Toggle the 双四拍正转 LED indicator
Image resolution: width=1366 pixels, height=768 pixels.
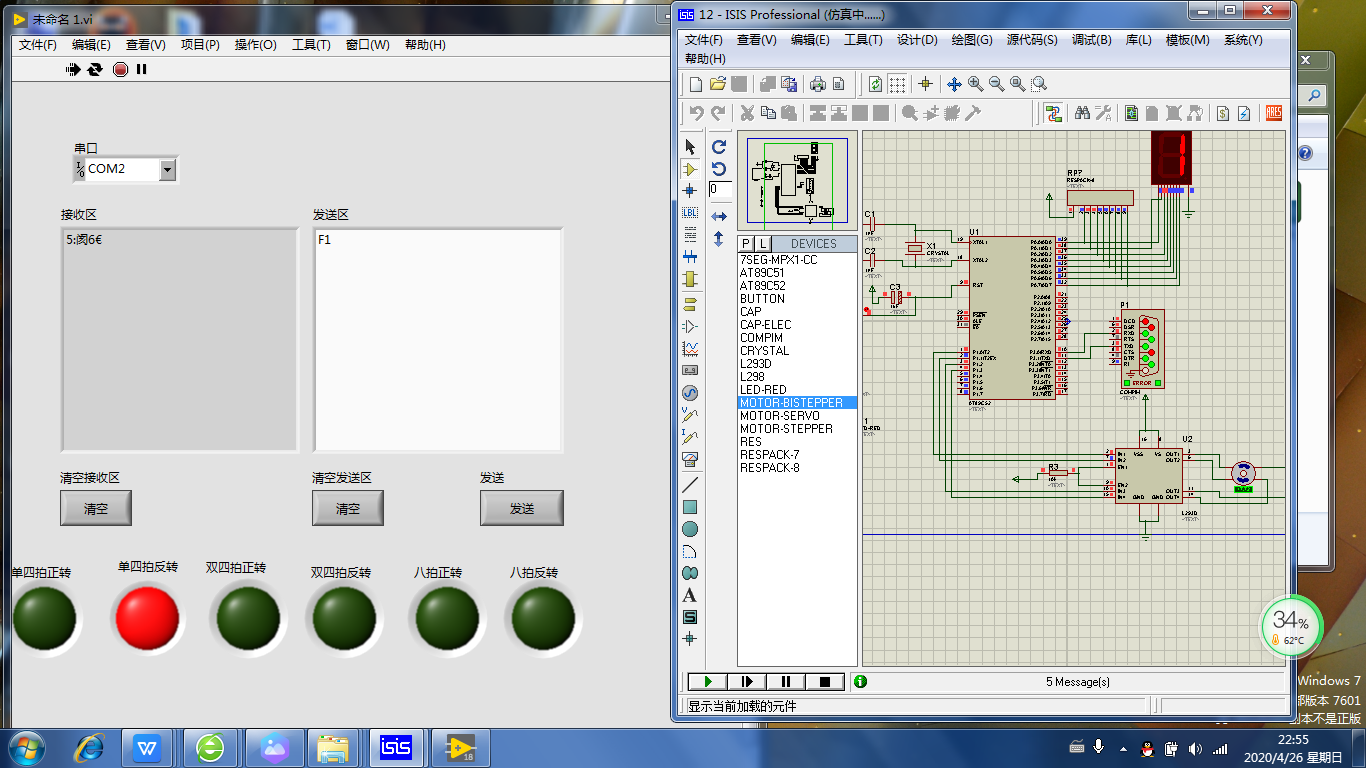[x=248, y=617]
